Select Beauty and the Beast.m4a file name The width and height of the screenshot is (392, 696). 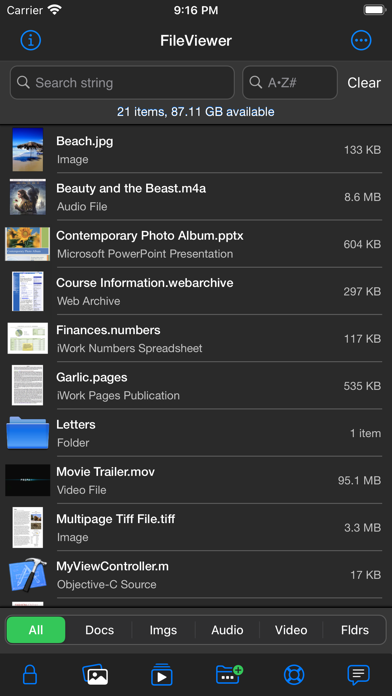(131, 188)
